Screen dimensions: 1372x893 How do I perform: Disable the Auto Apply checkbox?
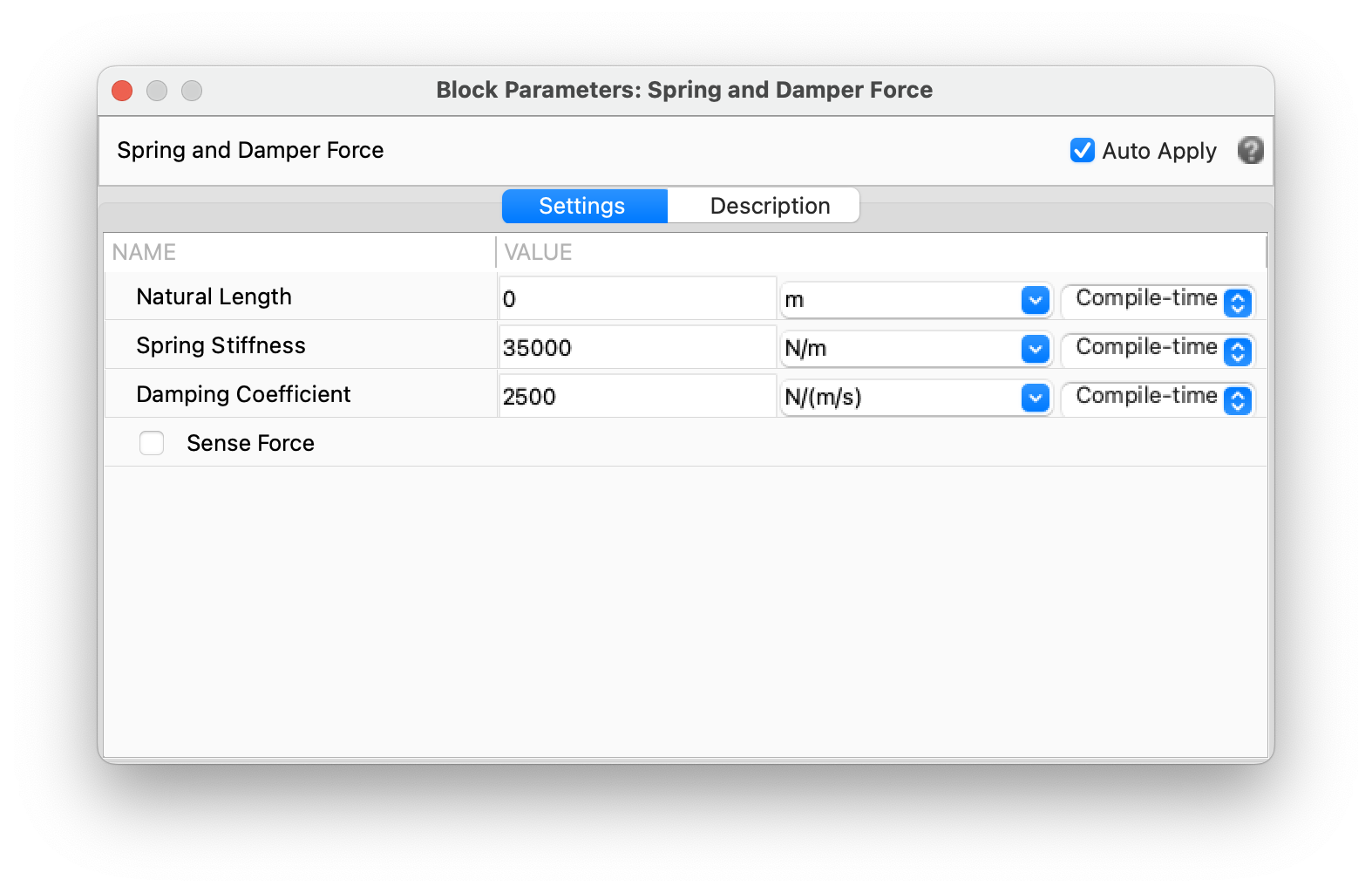pos(1082,151)
